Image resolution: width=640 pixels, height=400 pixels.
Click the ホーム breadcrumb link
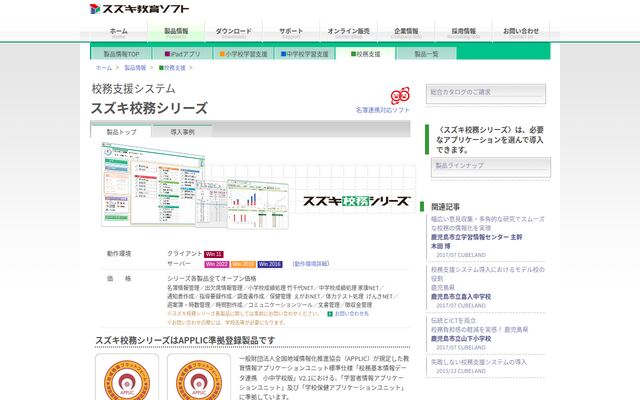(x=104, y=68)
